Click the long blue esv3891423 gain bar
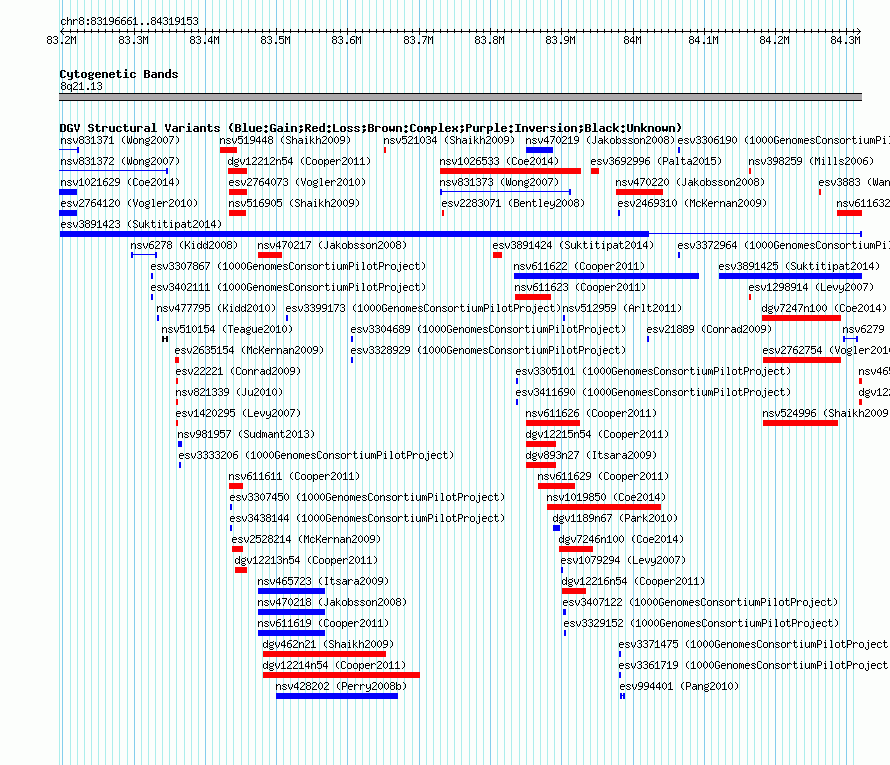Image resolution: width=890 pixels, height=765 pixels. point(354,234)
